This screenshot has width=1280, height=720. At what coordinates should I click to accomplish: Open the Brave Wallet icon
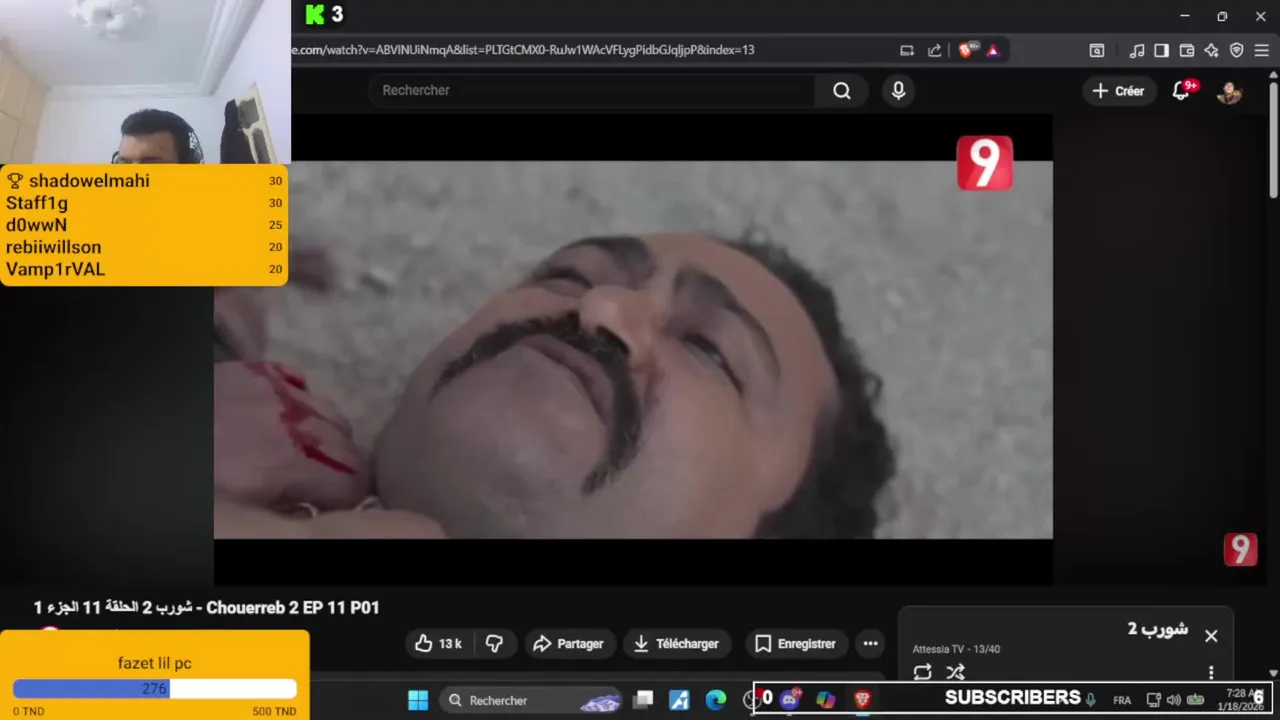[x=1187, y=50]
